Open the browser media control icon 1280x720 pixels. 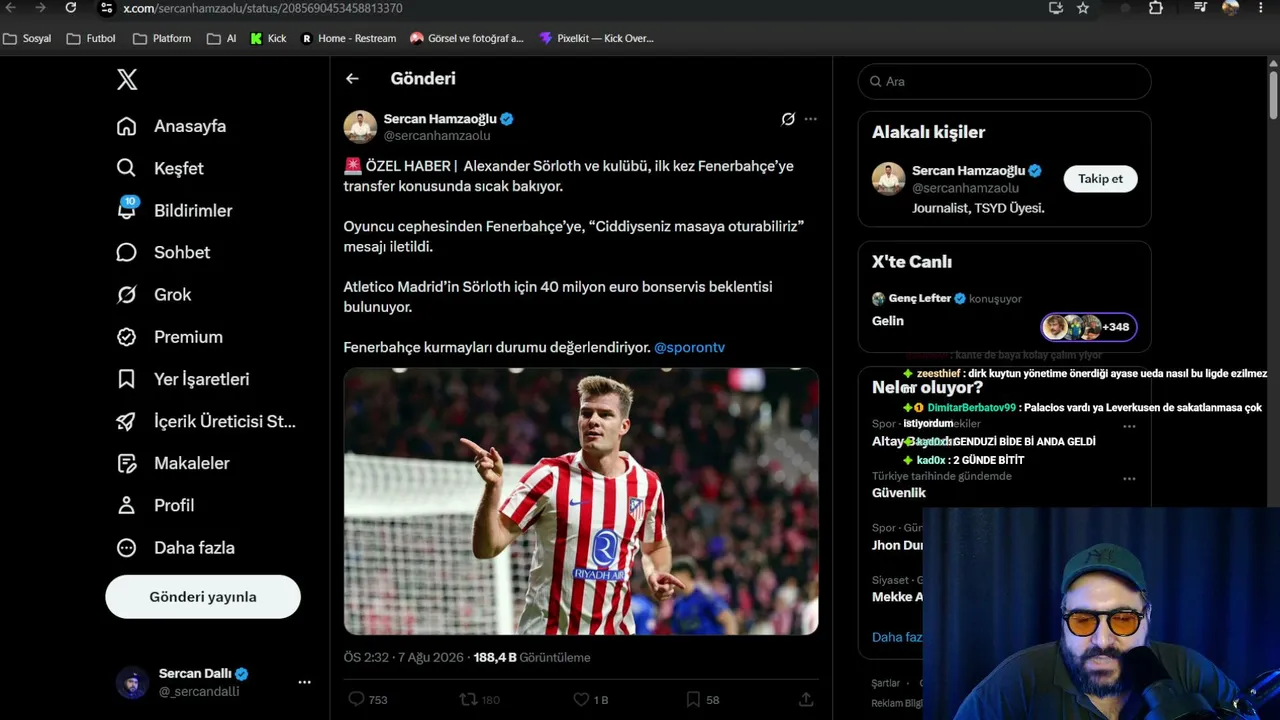(1201, 8)
